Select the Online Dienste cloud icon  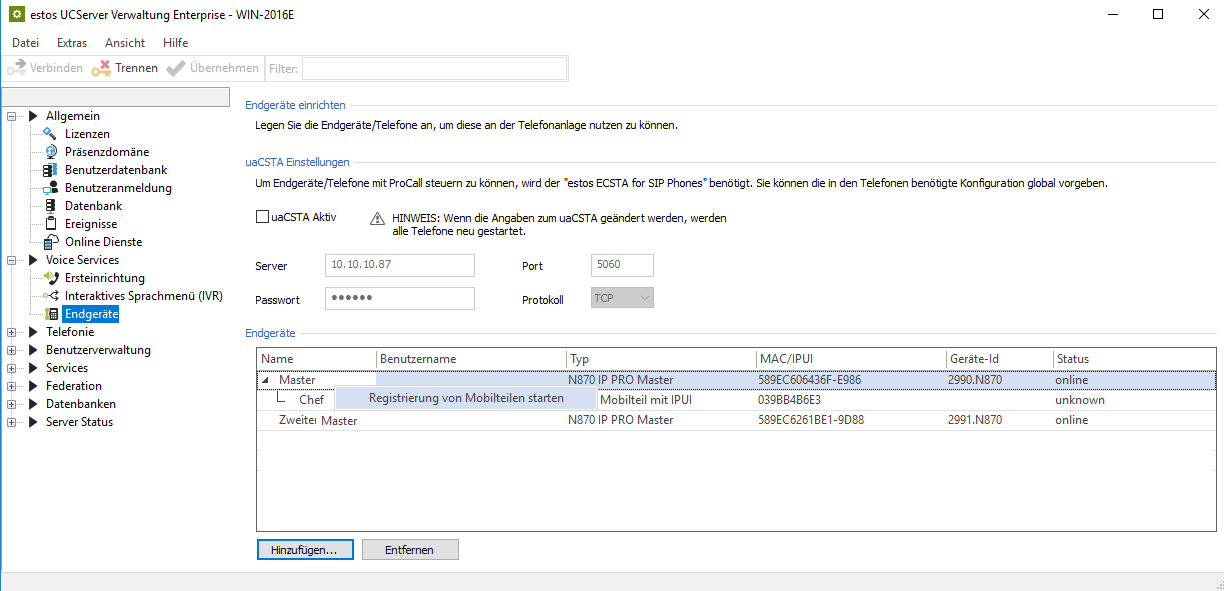[51, 242]
